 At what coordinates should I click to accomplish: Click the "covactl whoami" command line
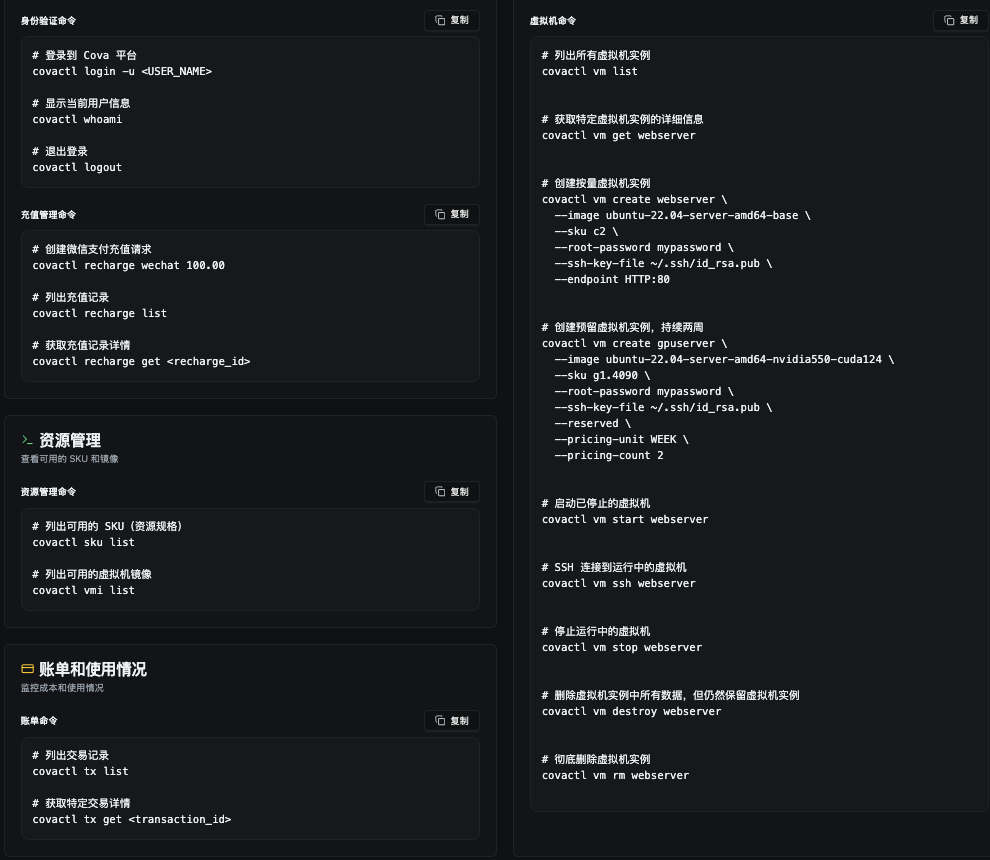[x=77, y=119]
